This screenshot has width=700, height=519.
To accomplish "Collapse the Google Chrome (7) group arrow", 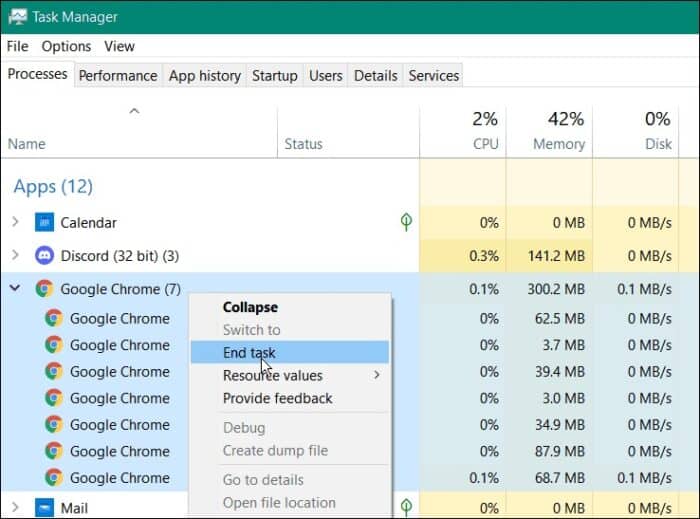I will pyautogui.click(x=15, y=289).
